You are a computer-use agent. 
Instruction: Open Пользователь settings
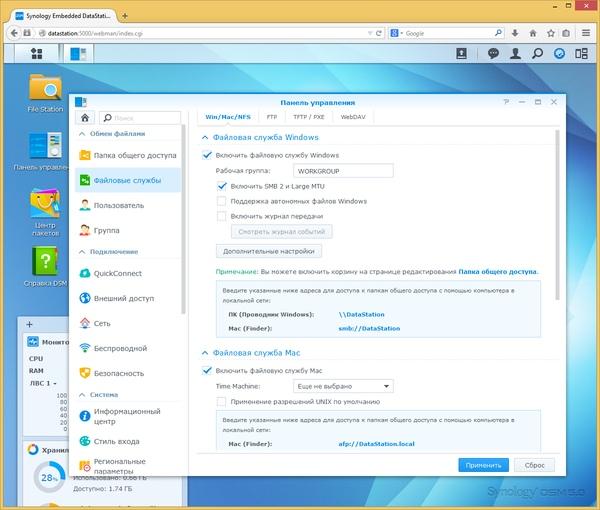pyautogui.click(x=128, y=205)
